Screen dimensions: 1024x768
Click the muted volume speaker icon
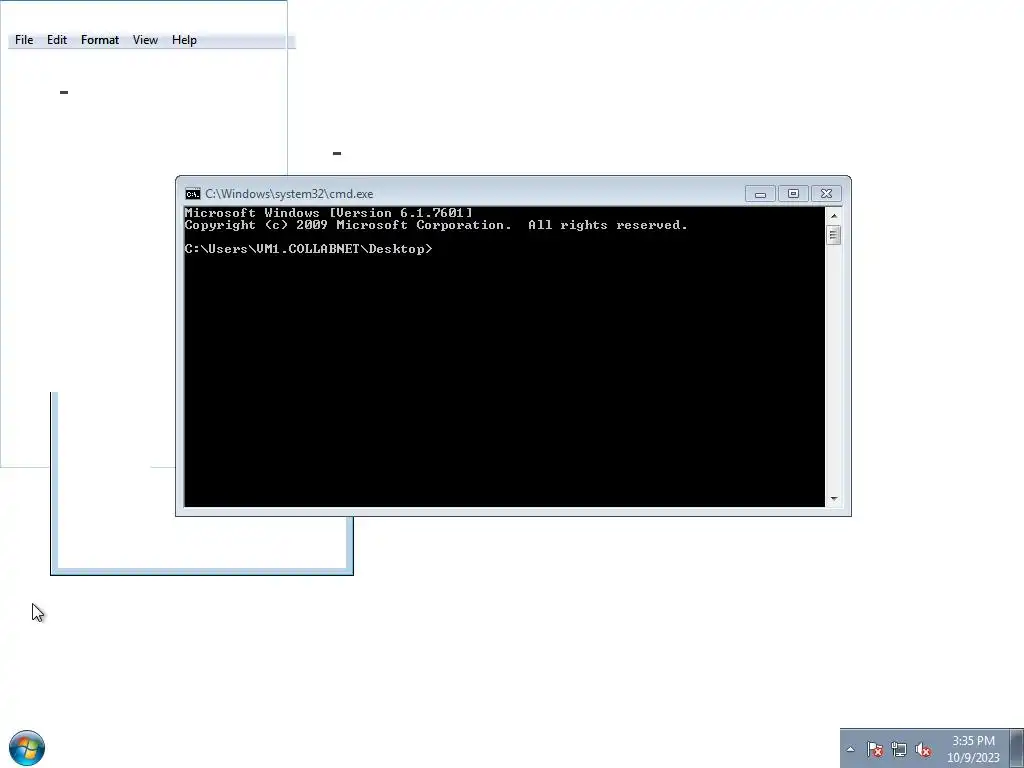tap(923, 749)
